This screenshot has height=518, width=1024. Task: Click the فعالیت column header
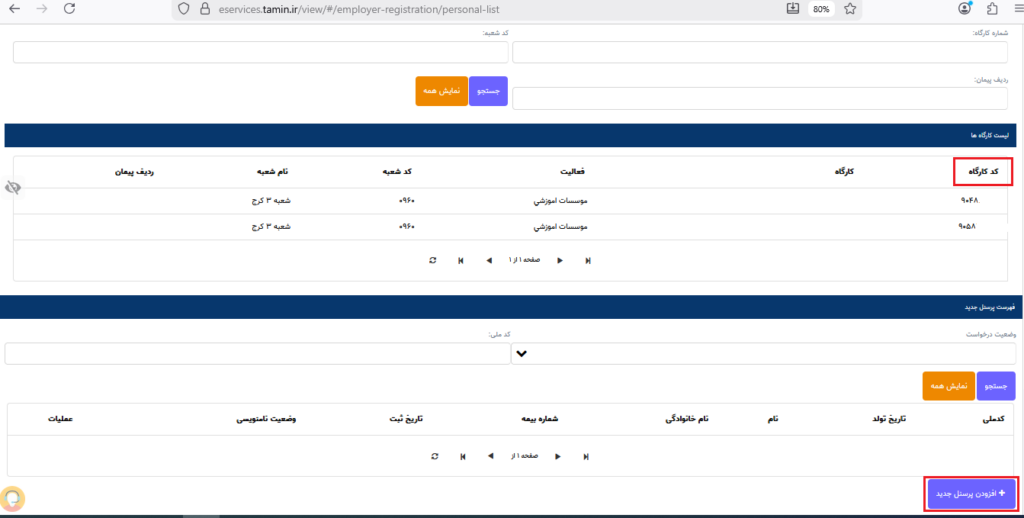[572, 172]
